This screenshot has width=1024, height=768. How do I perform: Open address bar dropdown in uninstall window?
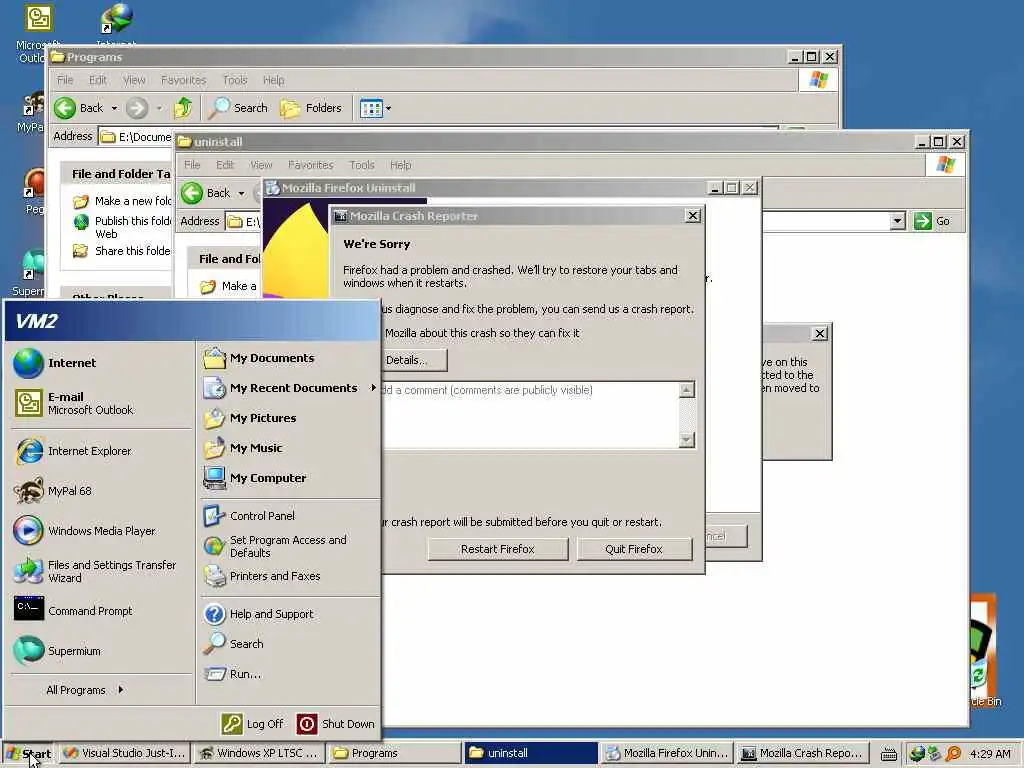(897, 221)
